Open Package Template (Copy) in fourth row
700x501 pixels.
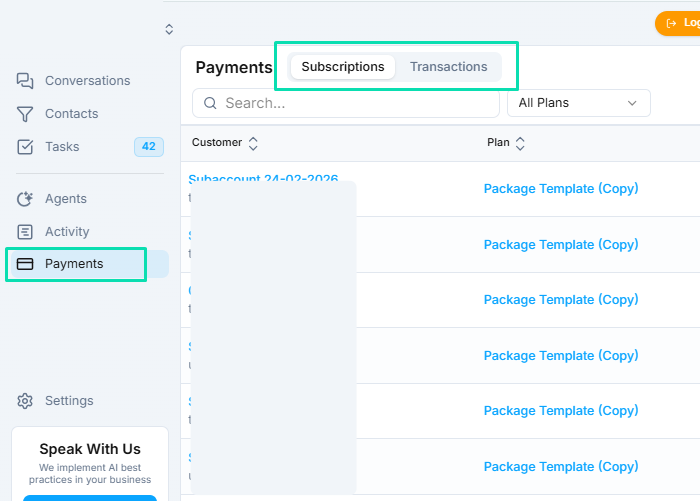pyautogui.click(x=561, y=356)
